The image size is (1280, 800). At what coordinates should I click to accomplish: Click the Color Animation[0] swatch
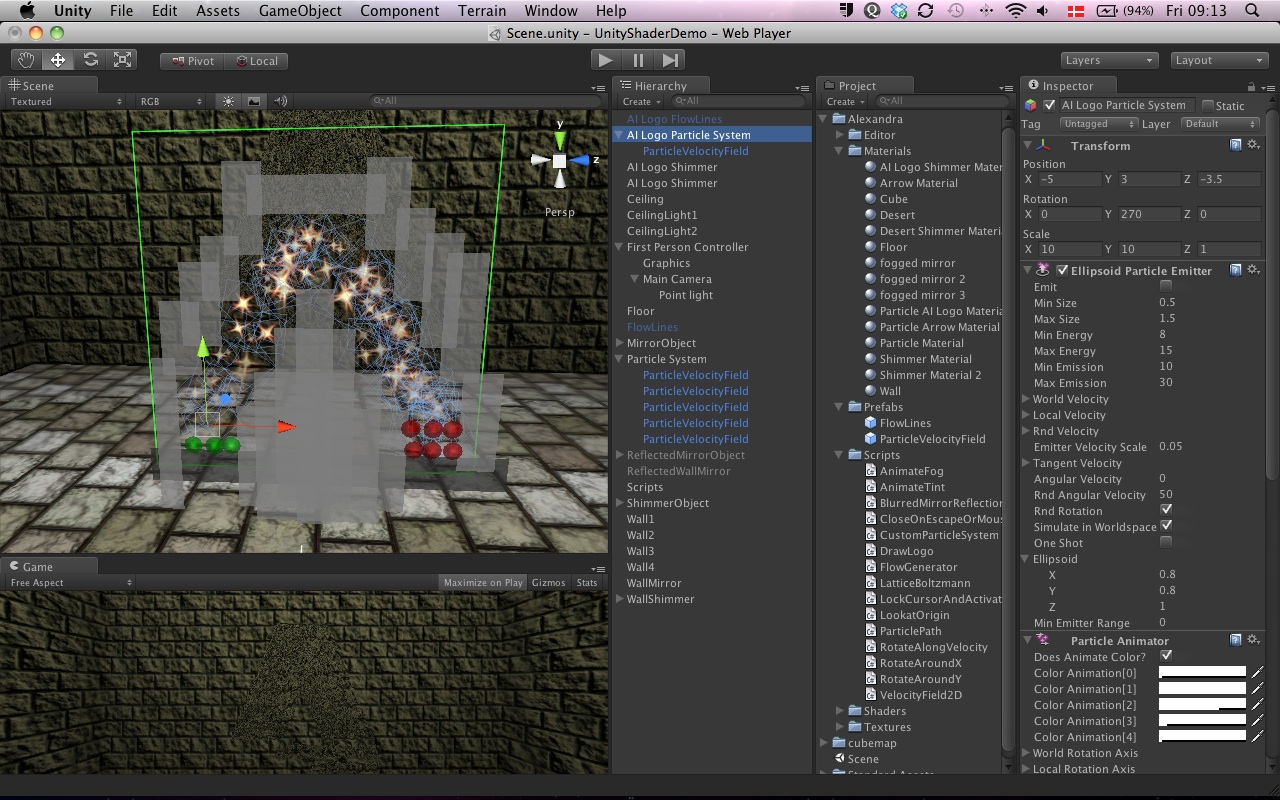1202,673
